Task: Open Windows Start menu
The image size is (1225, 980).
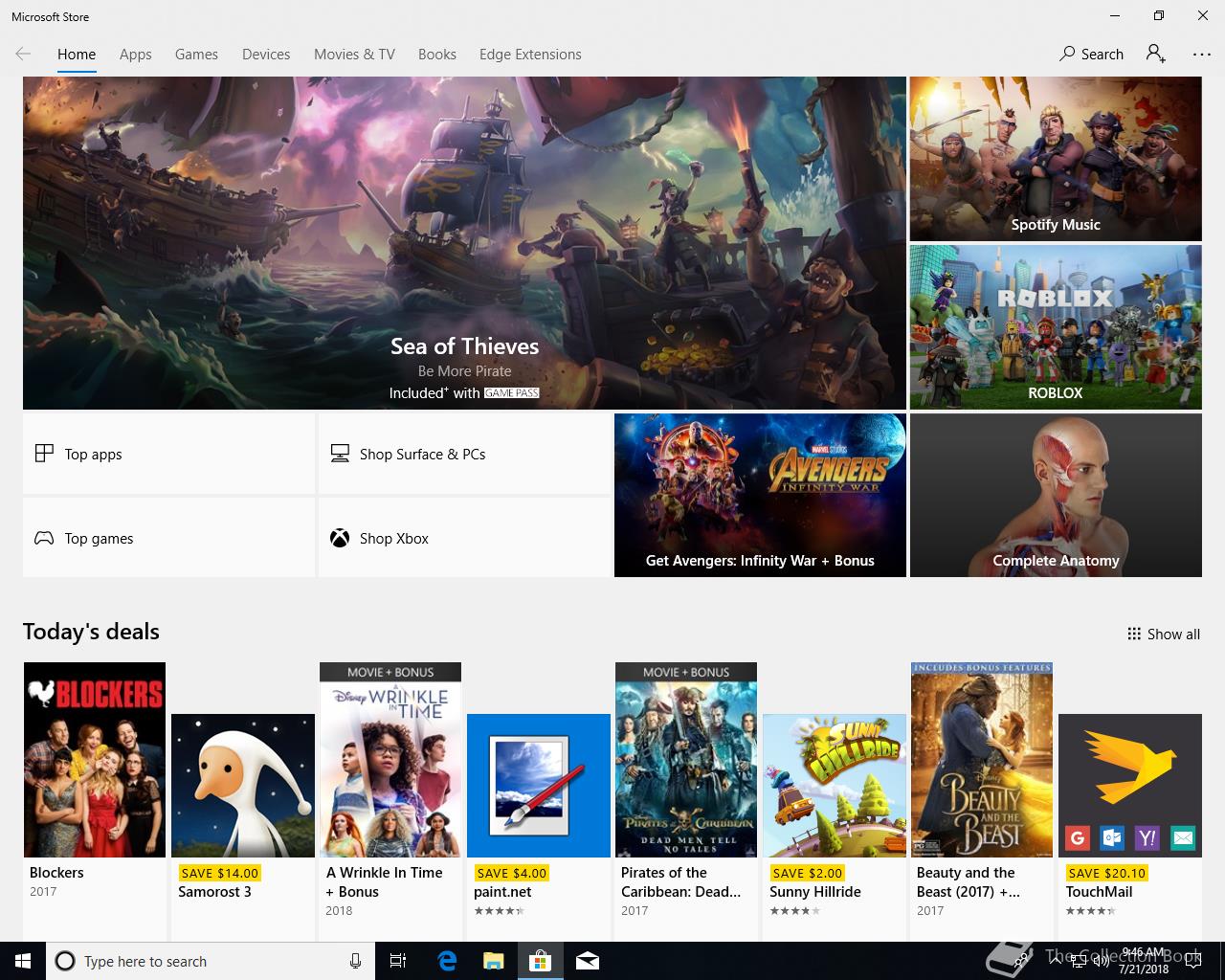Action: click(23, 961)
